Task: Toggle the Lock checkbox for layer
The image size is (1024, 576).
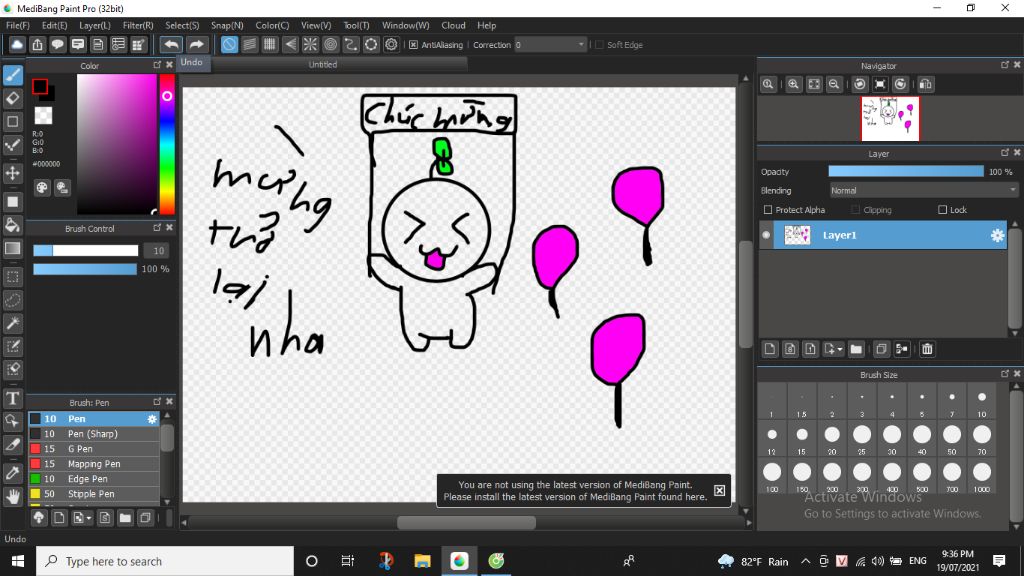Action: (943, 210)
